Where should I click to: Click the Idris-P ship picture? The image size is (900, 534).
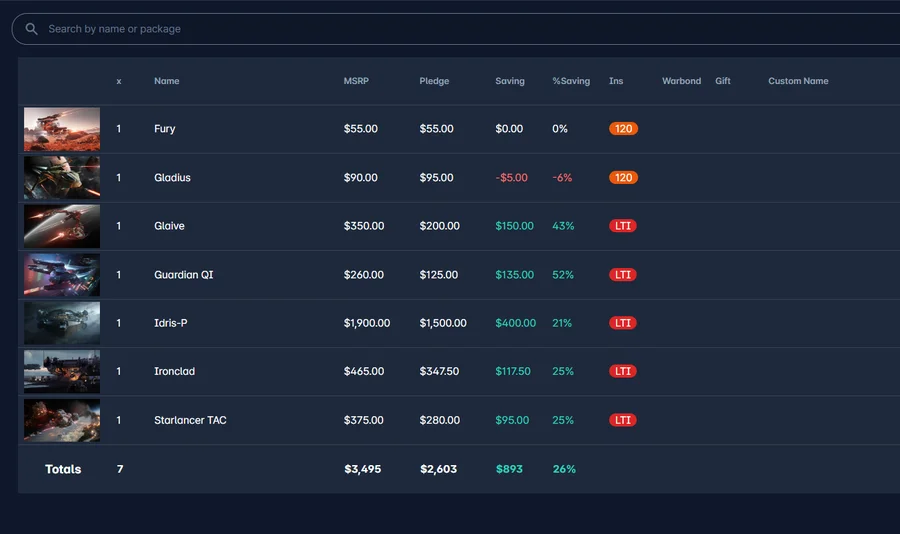pyautogui.click(x=62, y=323)
